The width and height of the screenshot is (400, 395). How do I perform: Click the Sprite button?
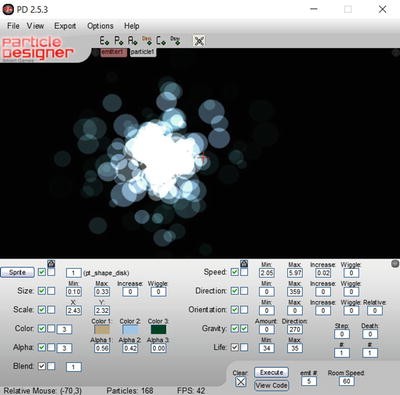17,272
